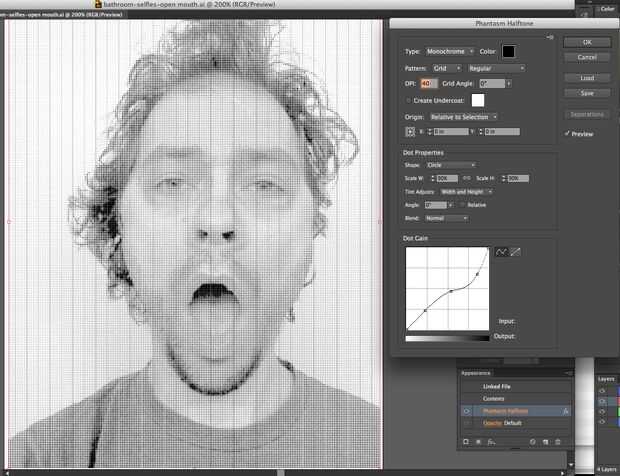The width and height of the screenshot is (620, 476).
Task: Click the Scale W stepper arrows
Action: (x=433, y=179)
